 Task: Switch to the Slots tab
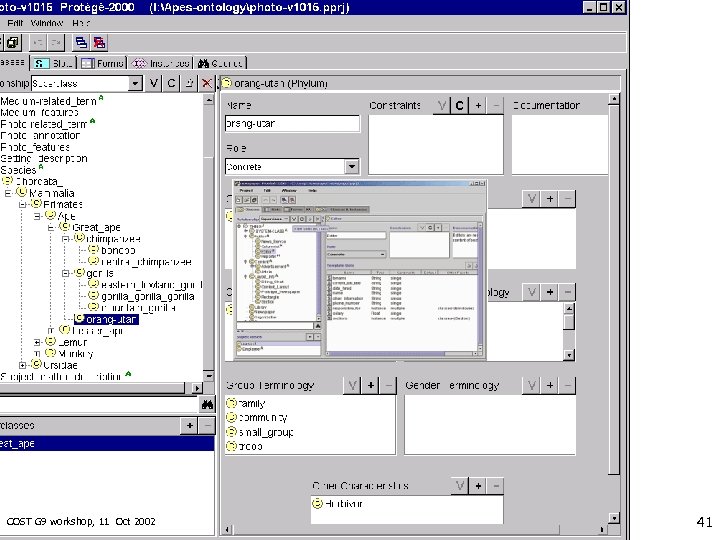coord(53,63)
